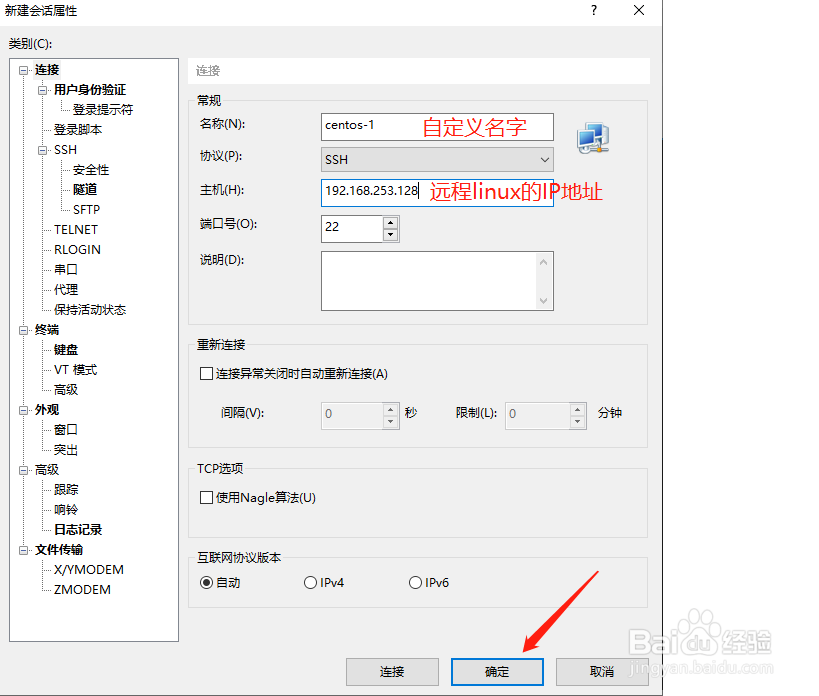The width and height of the screenshot is (819, 696).
Task: Select 高级 under 终端 in the tree
Action: click(x=66, y=390)
